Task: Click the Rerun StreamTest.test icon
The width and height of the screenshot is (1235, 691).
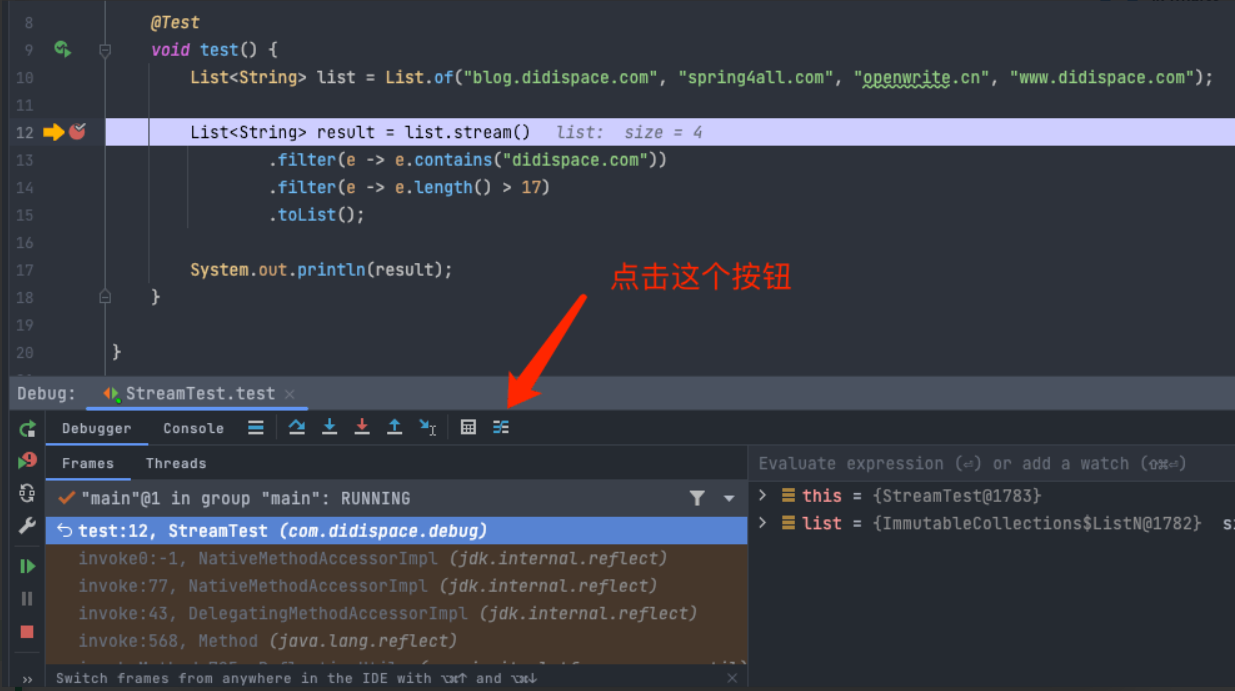Action: [28, 429]
